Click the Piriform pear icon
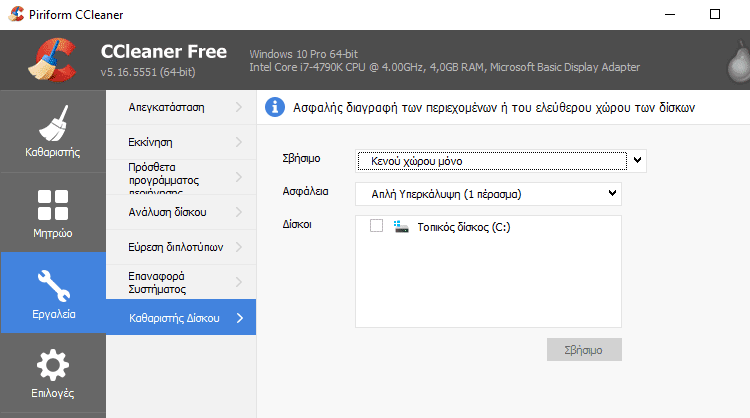 pos(739,62)
